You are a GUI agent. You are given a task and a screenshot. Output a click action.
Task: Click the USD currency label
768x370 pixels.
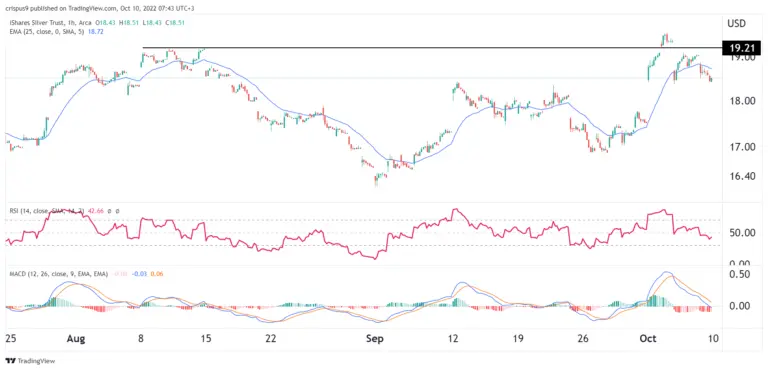(737, 23)
